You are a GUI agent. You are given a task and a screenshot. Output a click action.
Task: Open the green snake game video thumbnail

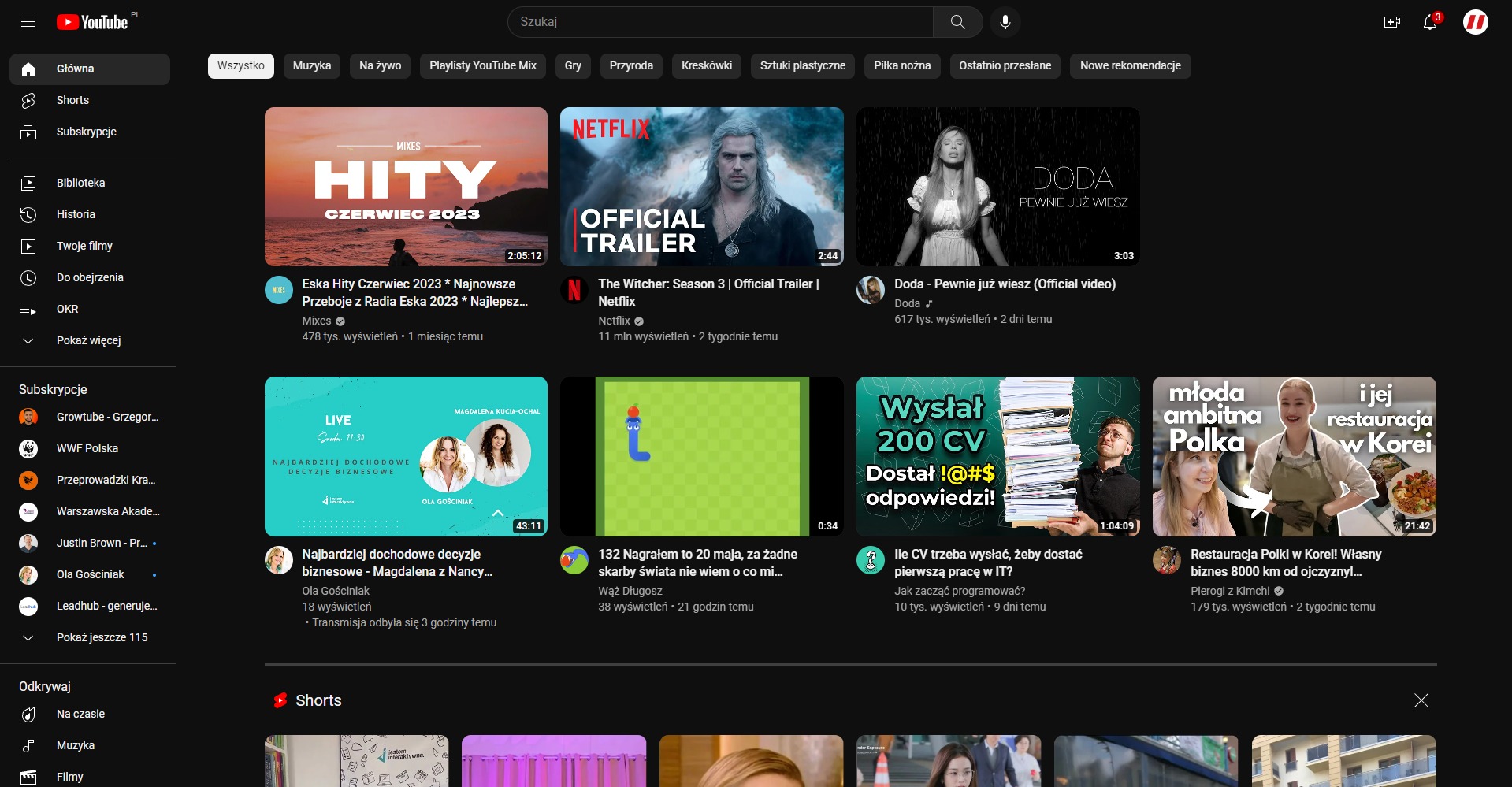click(x=702, y=456)
